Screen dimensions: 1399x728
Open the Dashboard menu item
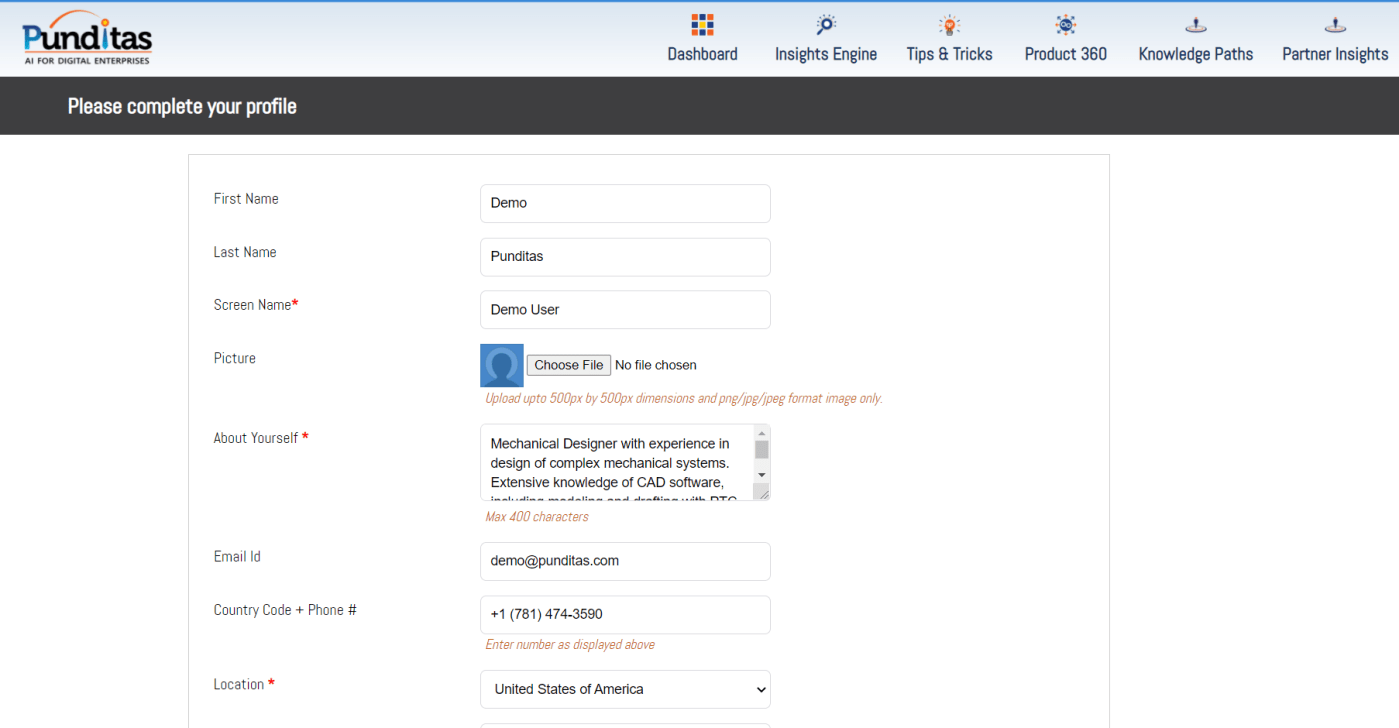point(702,54)
